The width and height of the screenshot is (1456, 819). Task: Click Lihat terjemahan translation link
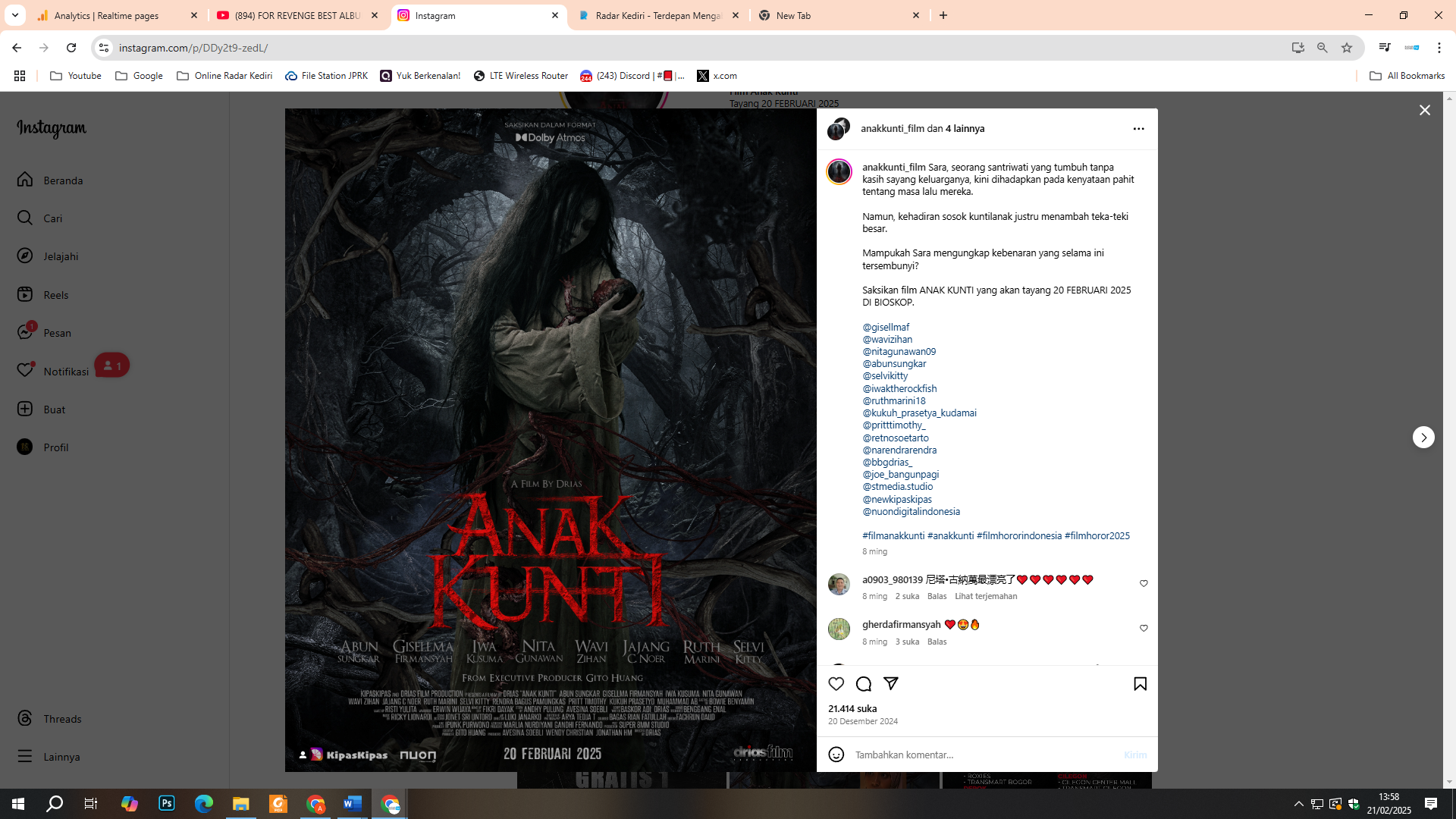pyautogui.click(x=986, y=596)
